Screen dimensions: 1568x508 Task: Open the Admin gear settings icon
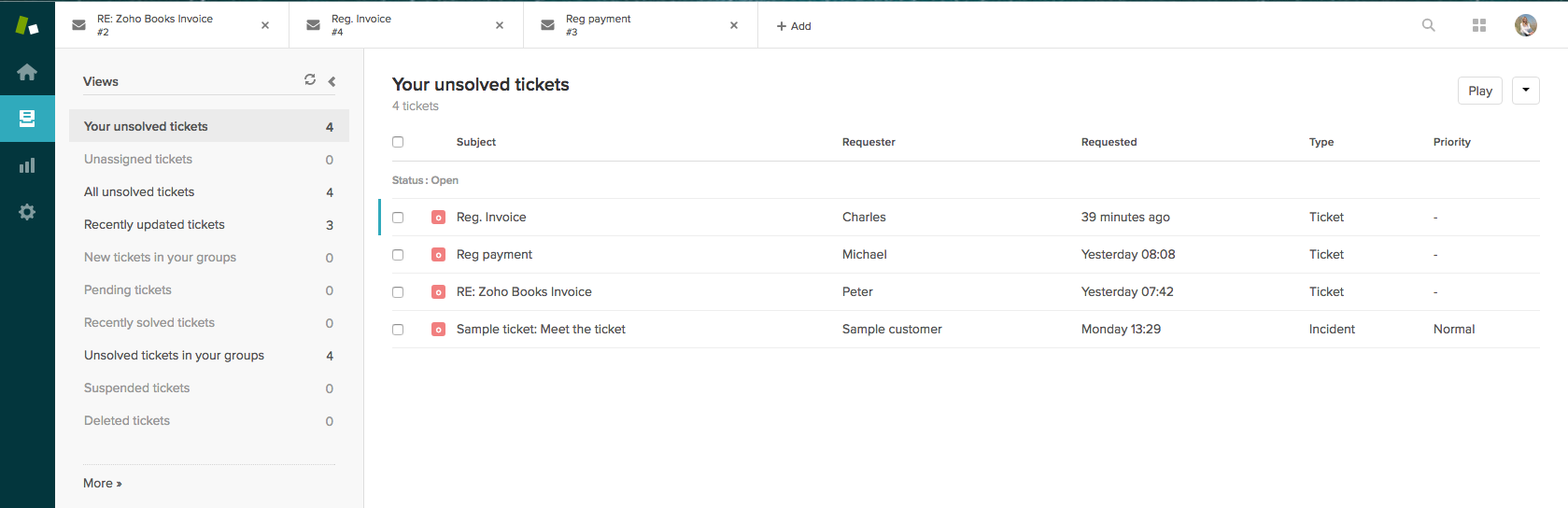tap(27, 212)
